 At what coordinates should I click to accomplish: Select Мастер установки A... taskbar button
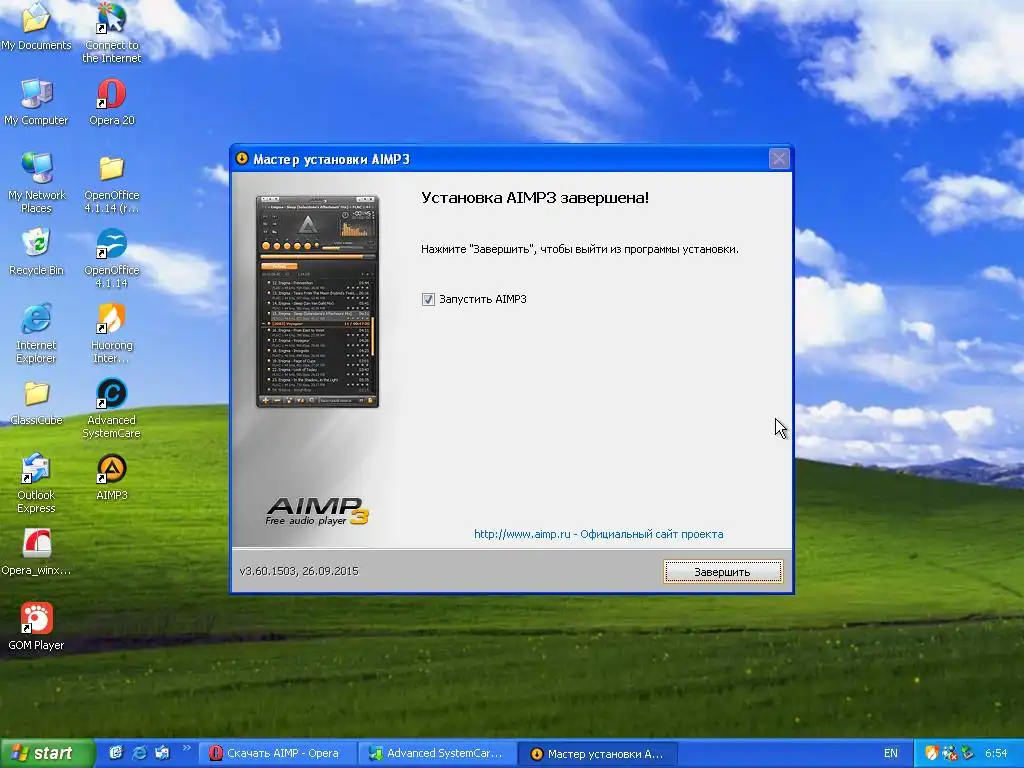pyautogui.click(x=598, y=754)
